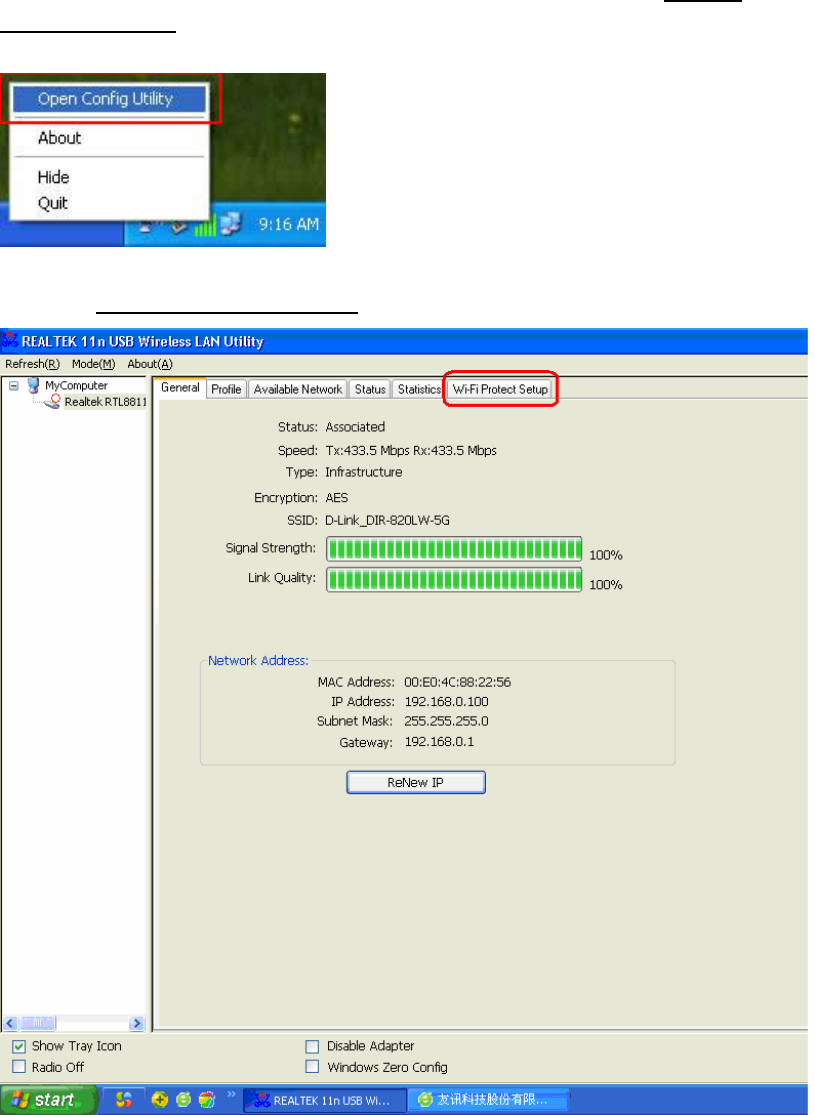The height and width of the screenshot is (1115, 815).
Task: Click the Realtek utility title bar icon
Action: coord(10,341)
